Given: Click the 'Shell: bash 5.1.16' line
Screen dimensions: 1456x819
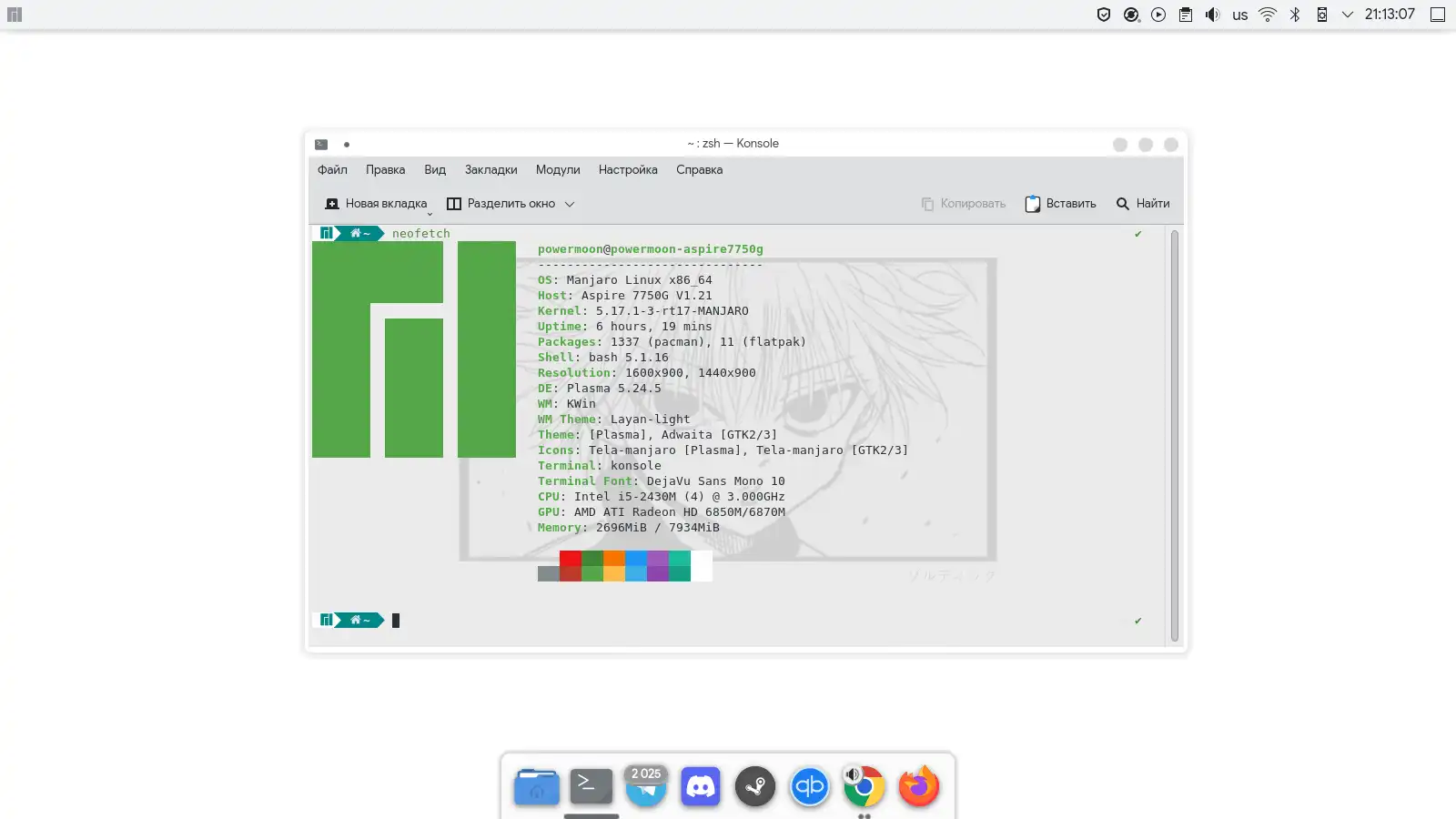Looking at the screenshot, I should (x=603, y=358).
